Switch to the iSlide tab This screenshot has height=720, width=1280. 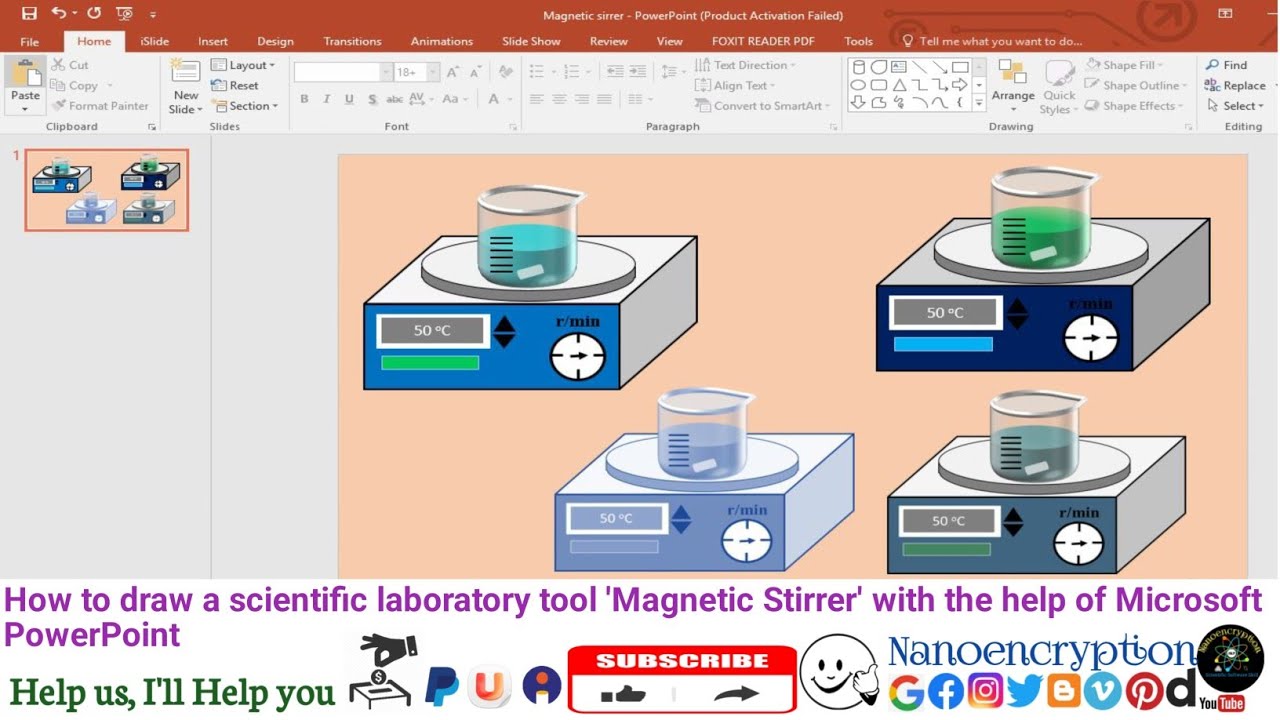tap(155, 41)
